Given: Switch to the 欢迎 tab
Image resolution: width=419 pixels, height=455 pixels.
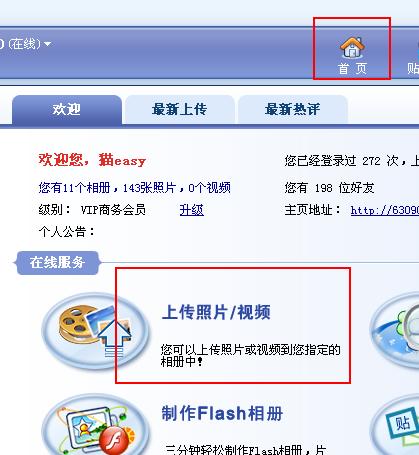Looking at the screenshot, I should coord(67,110).
